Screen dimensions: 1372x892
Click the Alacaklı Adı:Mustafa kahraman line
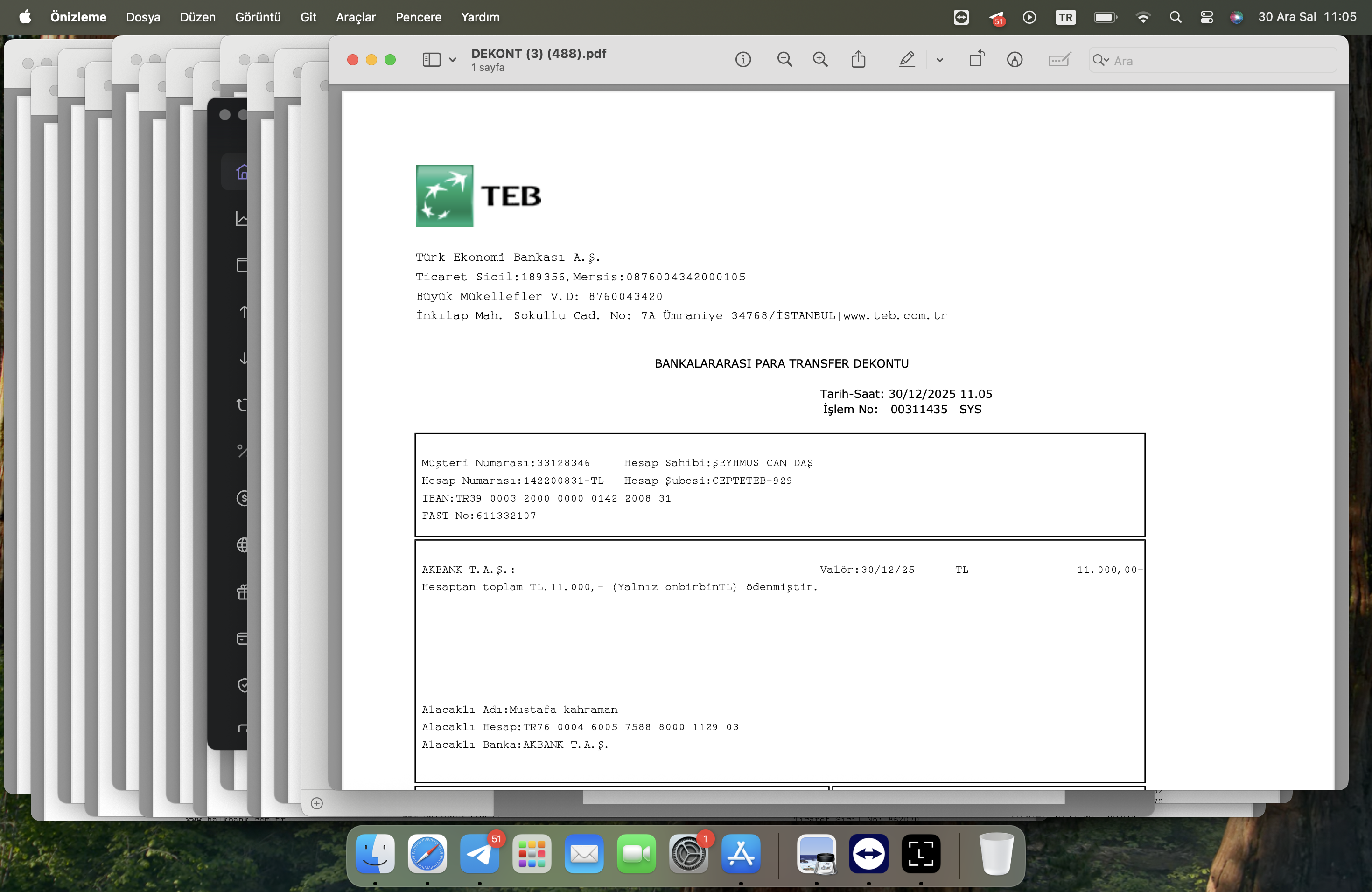click(x=519, y=710)
